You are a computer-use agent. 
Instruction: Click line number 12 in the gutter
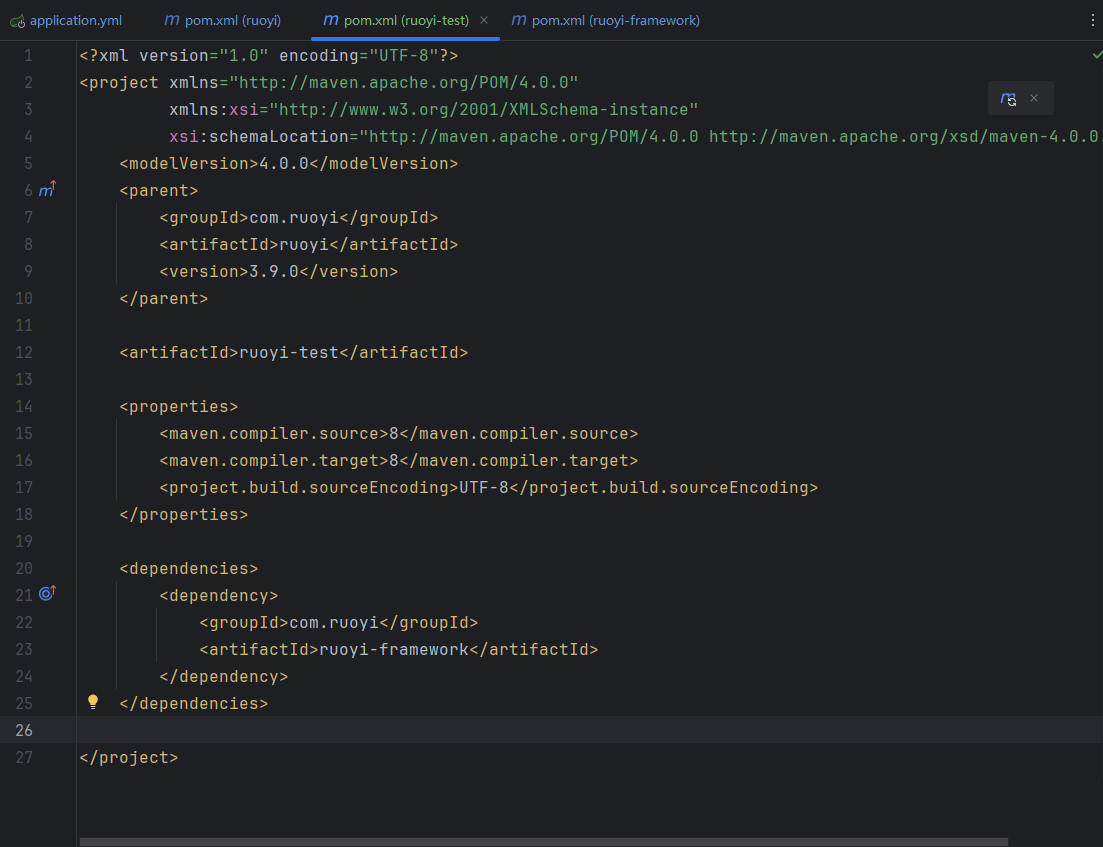pos(24,352)
